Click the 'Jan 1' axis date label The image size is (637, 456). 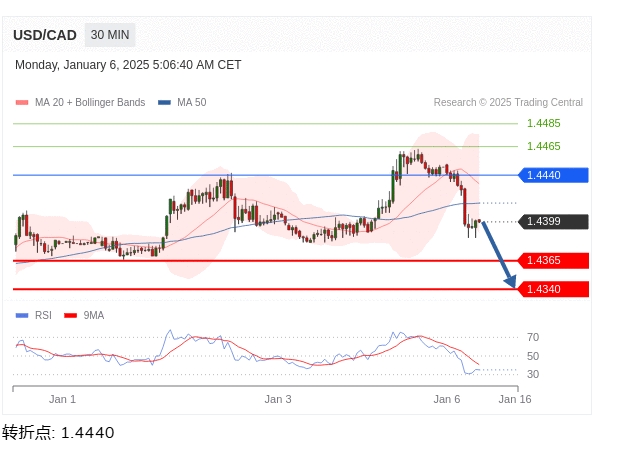pos(63,399)
